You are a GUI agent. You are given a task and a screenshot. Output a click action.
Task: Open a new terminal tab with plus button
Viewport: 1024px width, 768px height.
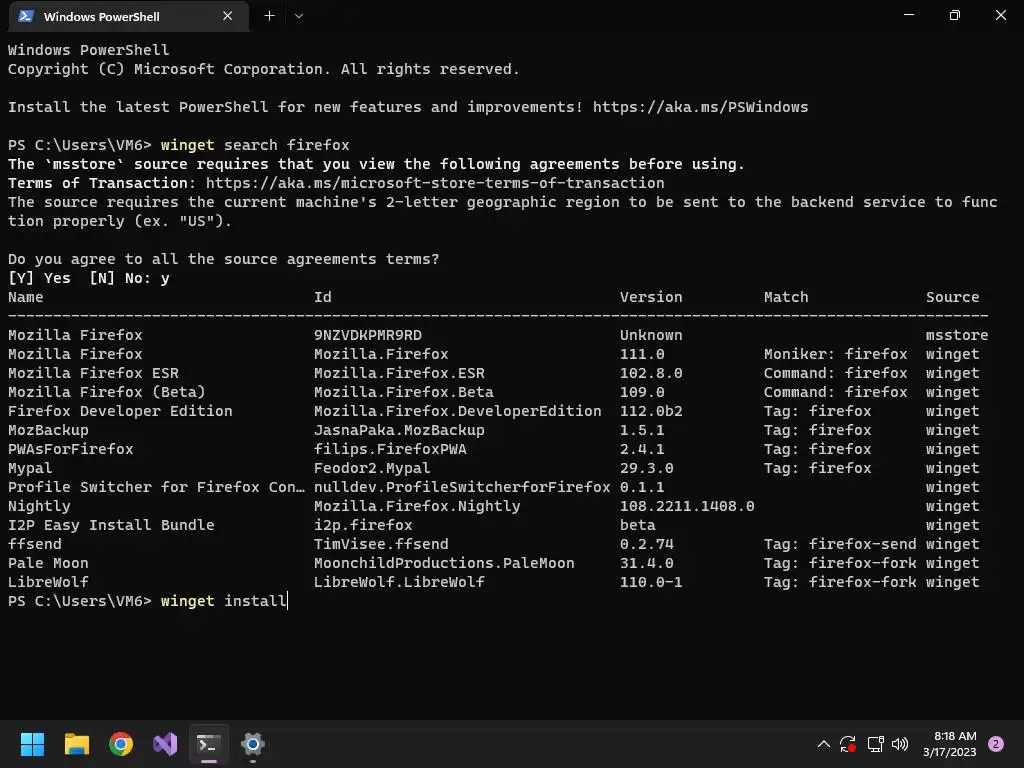[x=269, y=16]
